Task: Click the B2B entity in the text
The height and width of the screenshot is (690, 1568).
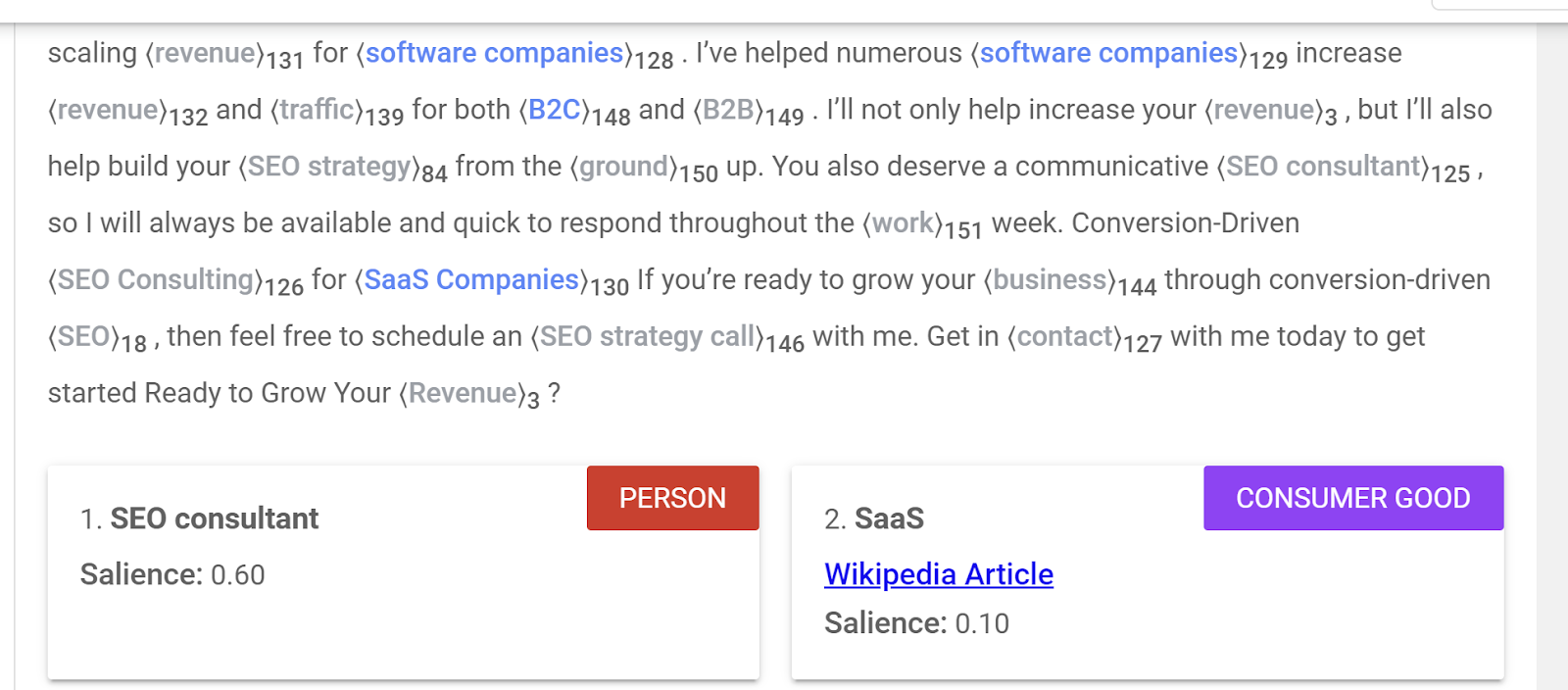Action: [x=728, y=110]
